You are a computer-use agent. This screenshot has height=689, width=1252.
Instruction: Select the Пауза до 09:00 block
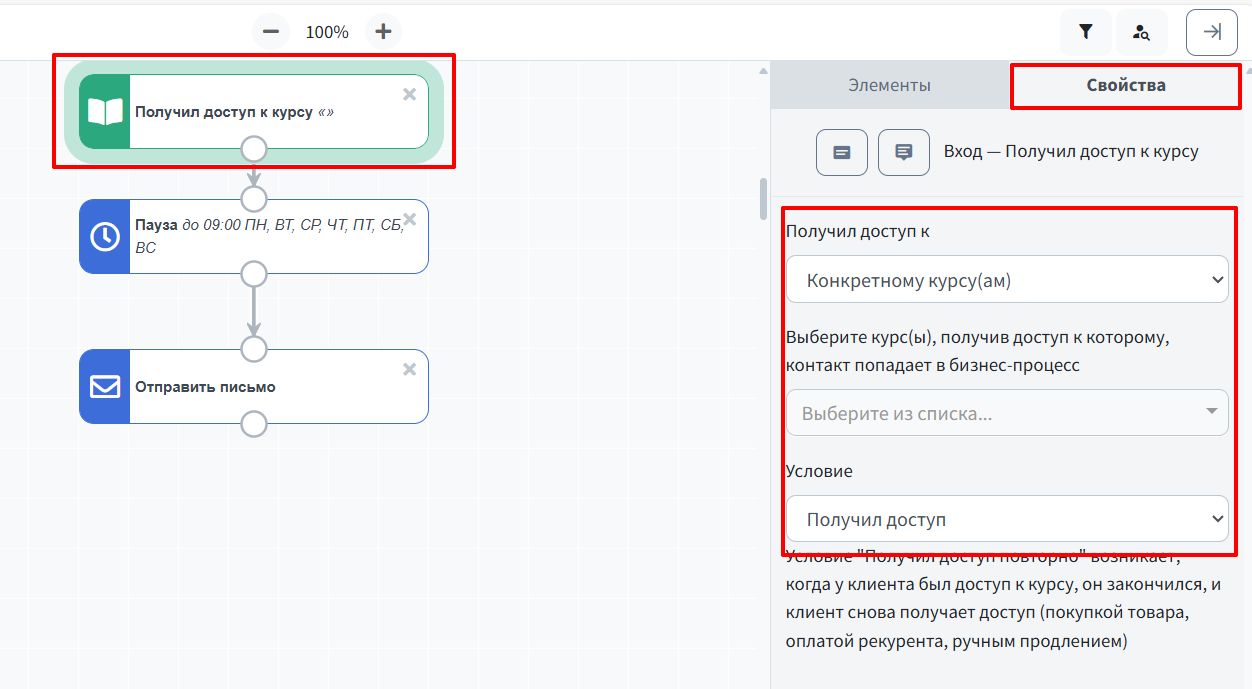[254, 236]
